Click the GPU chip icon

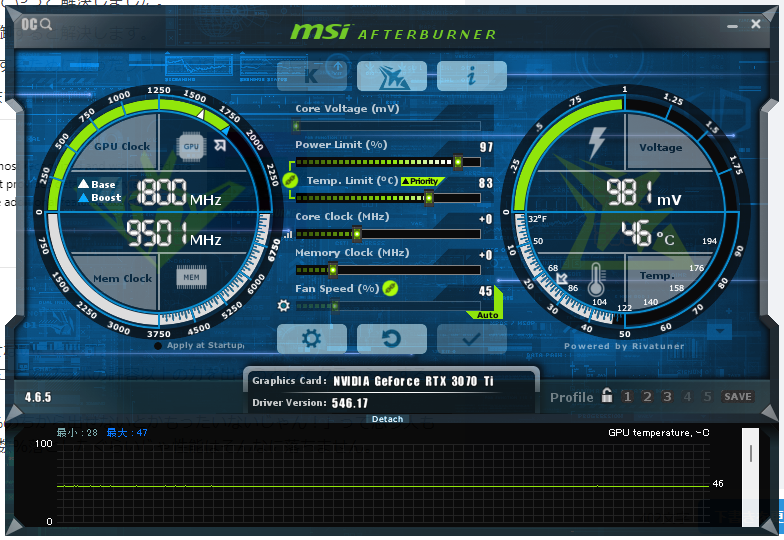pyautogui.click(x=191, y=146)
